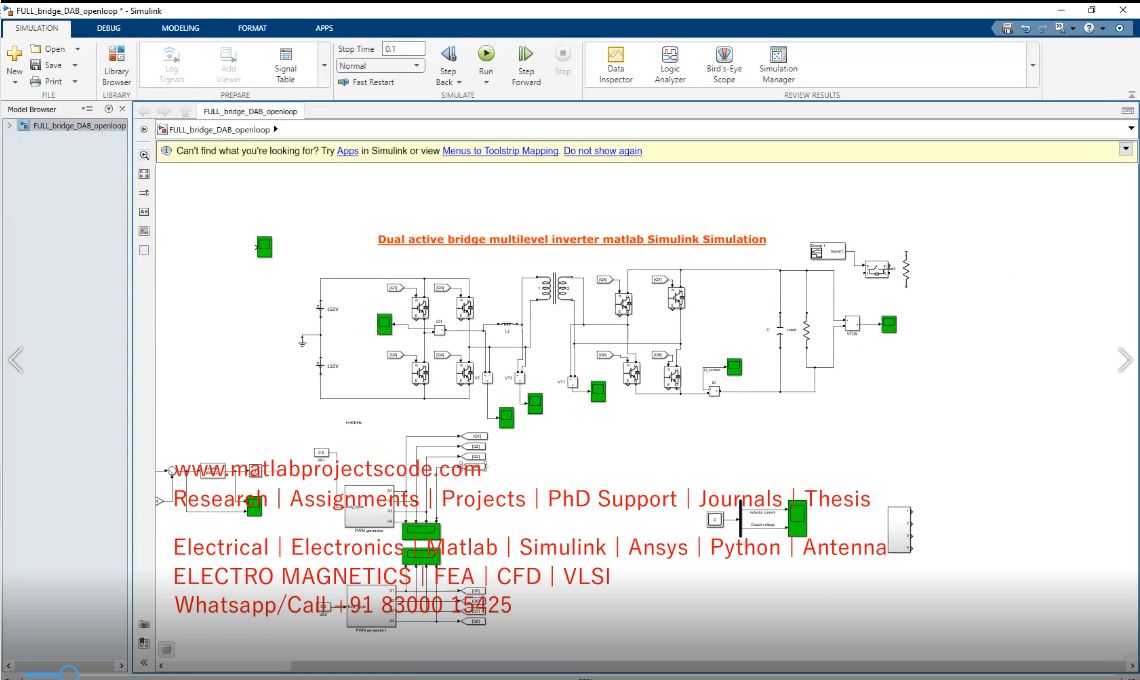Screen dimensions: 1140x680
Task: Collapse the palette double-chevron icon
Action: point(144,663)
